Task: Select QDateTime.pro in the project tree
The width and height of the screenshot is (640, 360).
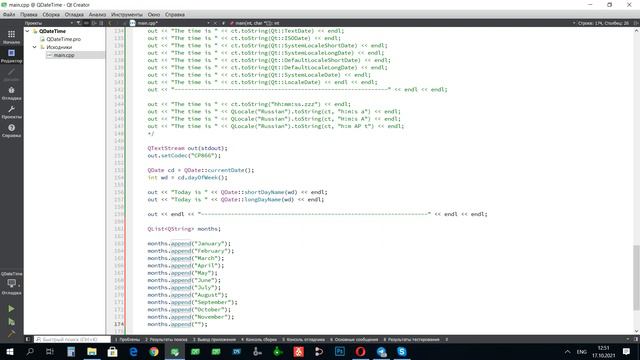Action: (64, 39)
